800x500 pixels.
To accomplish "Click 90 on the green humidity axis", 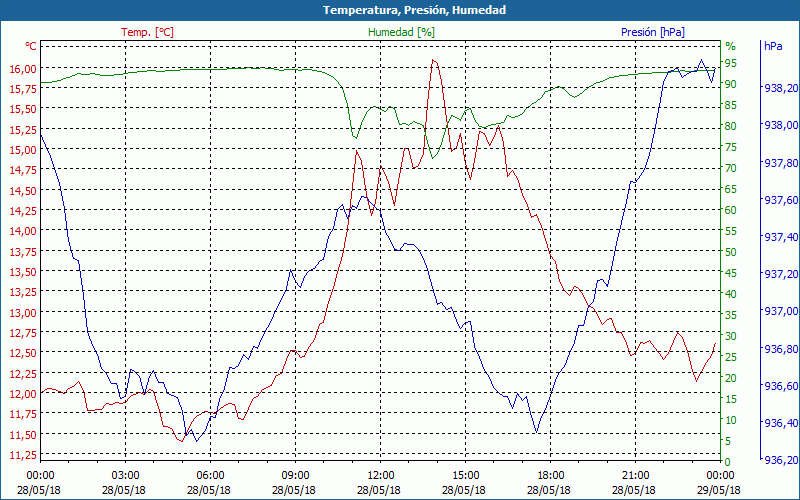I will (x=731, y=84).
